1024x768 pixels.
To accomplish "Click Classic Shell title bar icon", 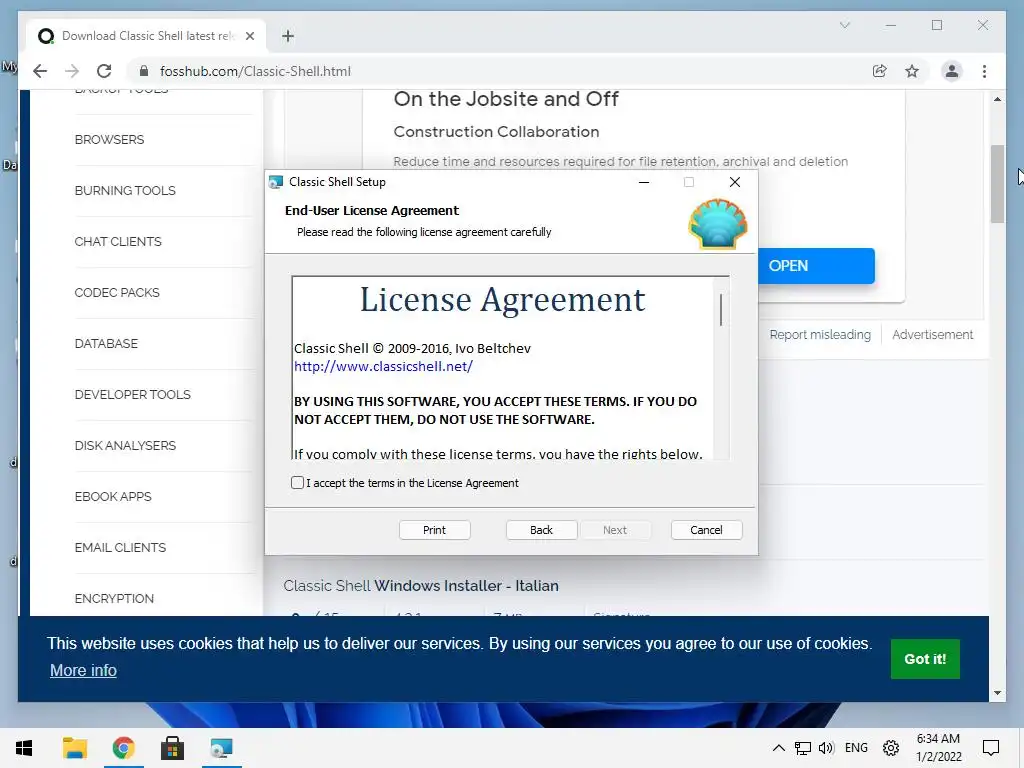I will (276, 182).
